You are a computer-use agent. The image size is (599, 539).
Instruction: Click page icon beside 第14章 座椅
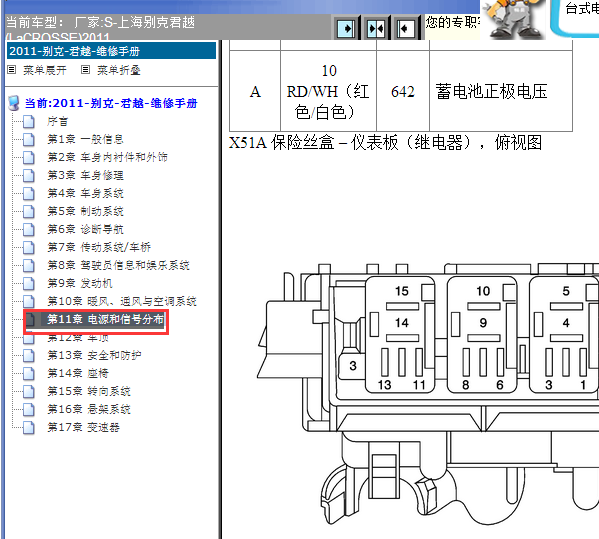click(29, 374)
